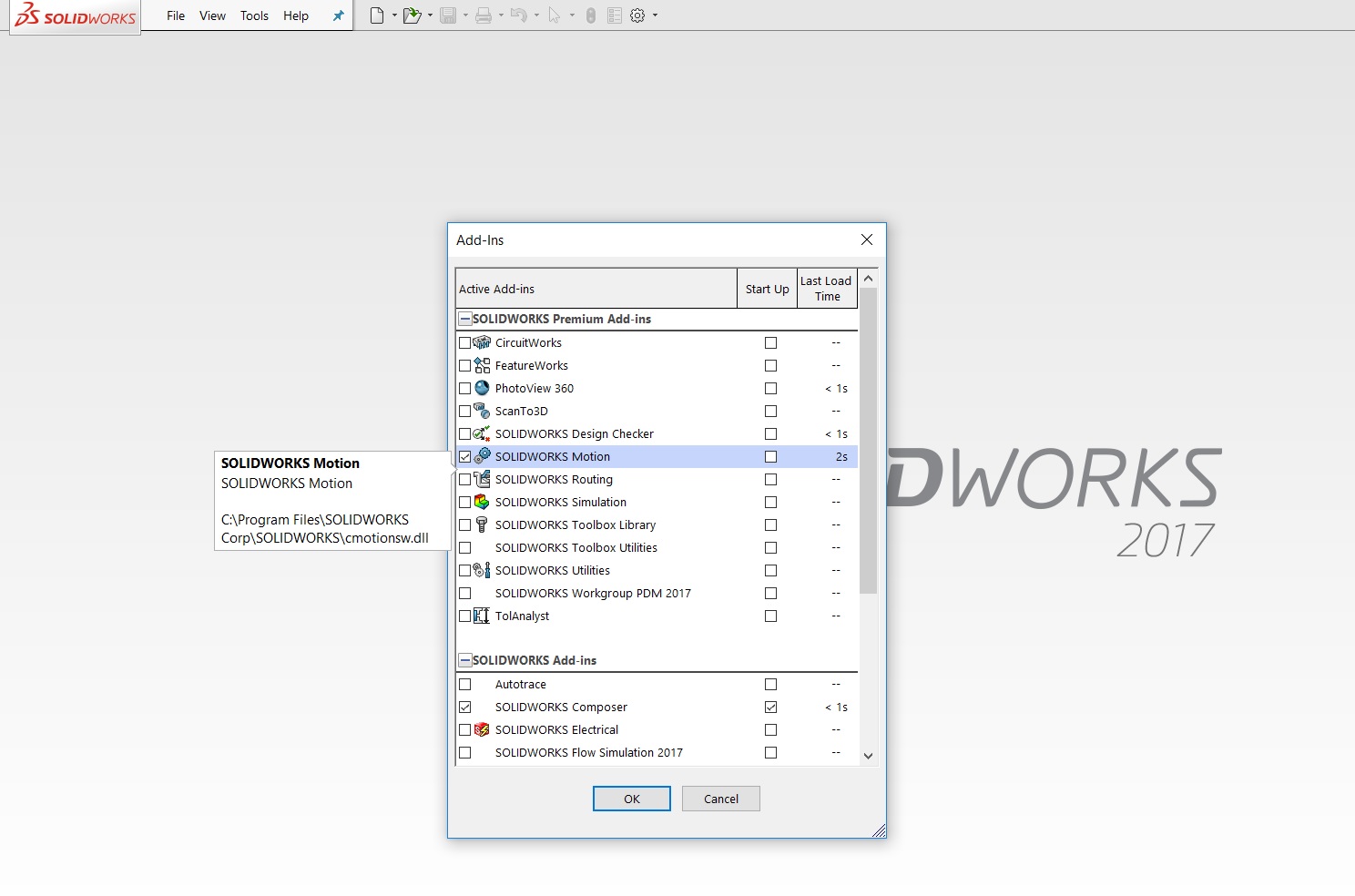Click the ScanTo3D add-in icon
Viewport: 1355px width, 896px height.
coord(482,411)
